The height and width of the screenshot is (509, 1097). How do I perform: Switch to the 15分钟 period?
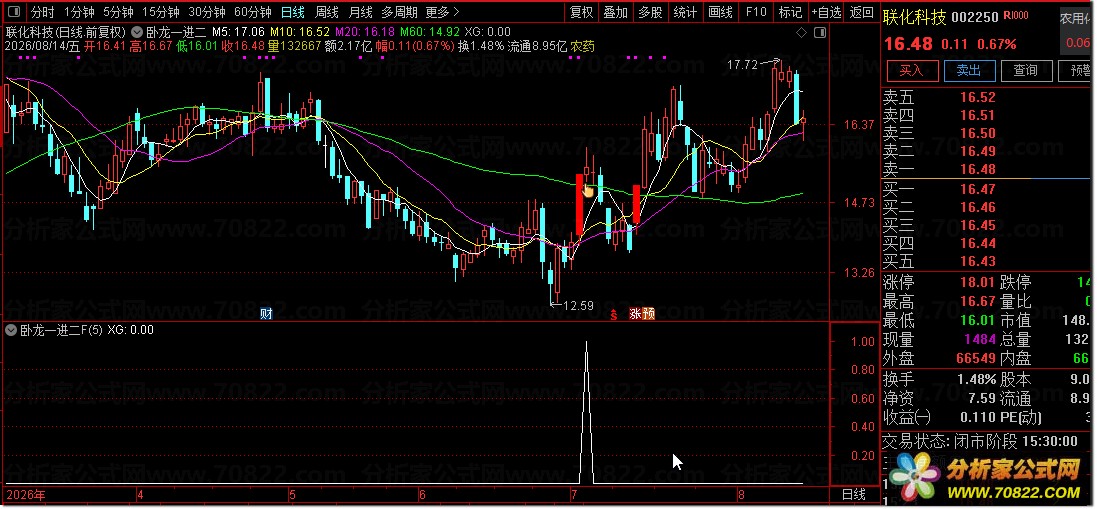click(x=160, y=12)
